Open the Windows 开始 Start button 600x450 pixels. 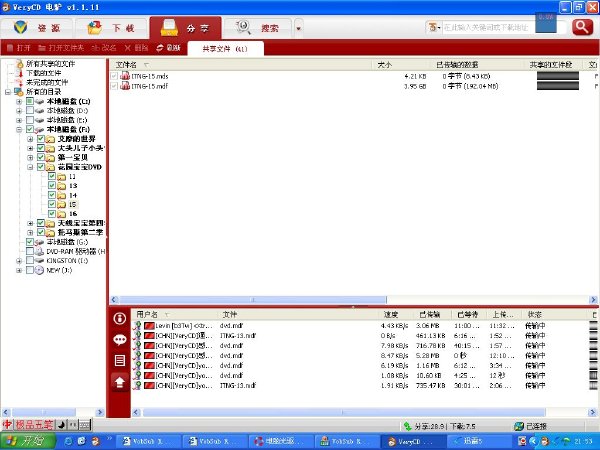coord(27,441)
